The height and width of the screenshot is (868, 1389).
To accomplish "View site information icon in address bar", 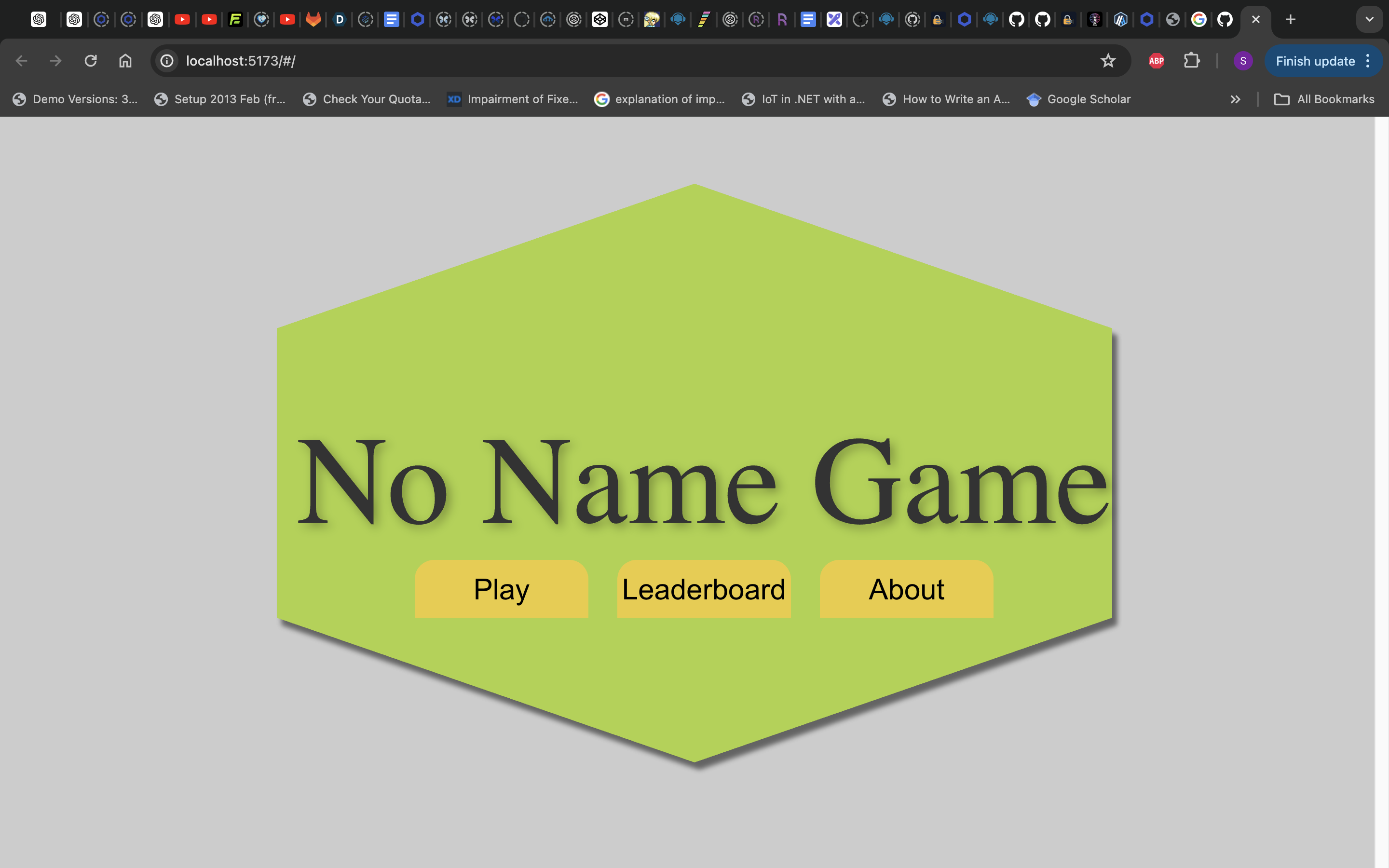I will [167, 61].
